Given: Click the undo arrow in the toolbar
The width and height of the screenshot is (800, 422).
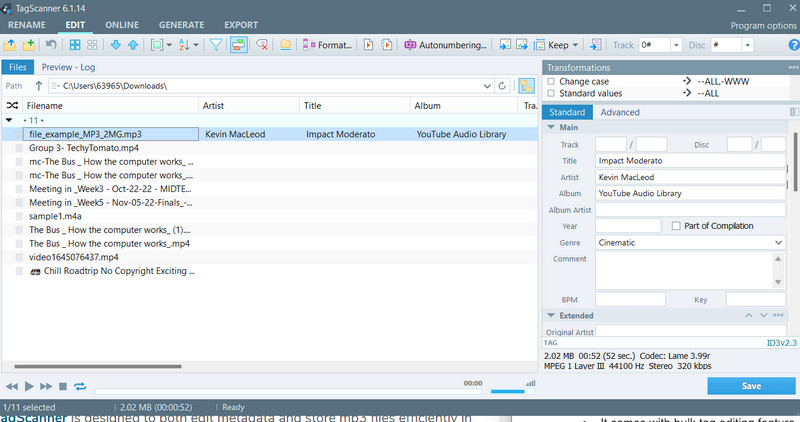Looking at the screenshot, I should [x=50, y=45].
